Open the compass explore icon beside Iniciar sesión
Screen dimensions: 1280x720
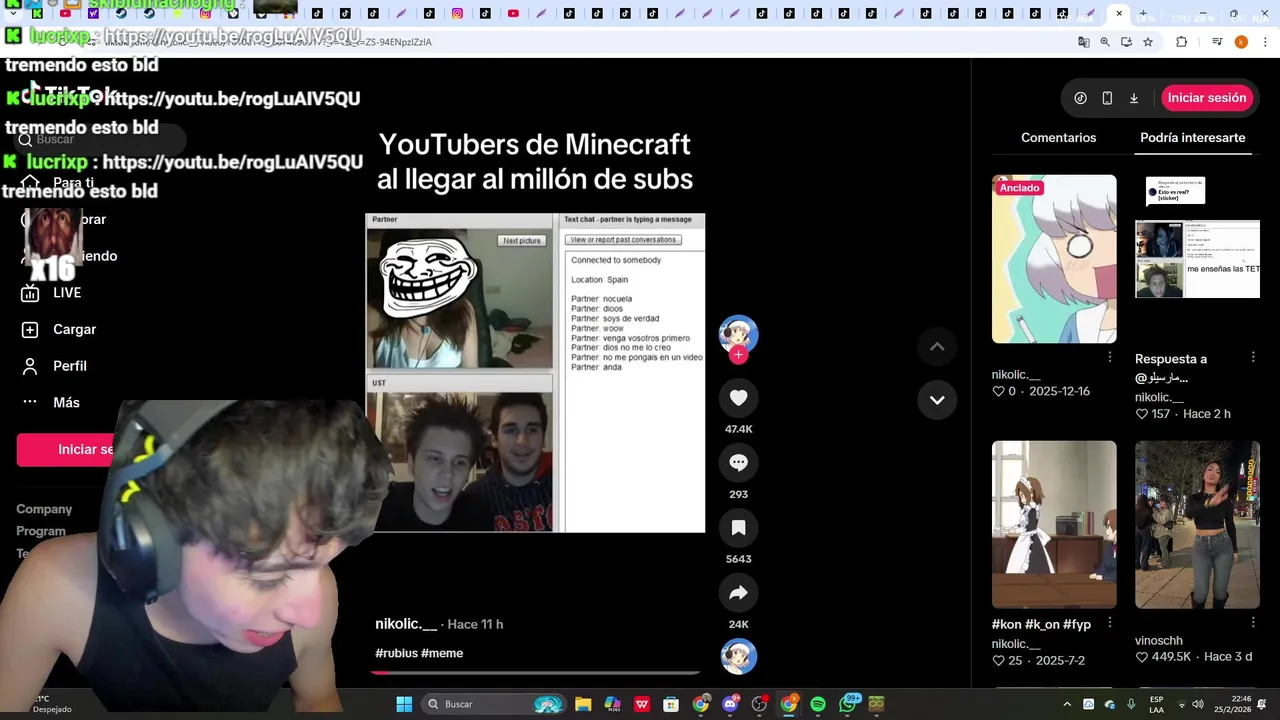click(x=1080, y=98)
